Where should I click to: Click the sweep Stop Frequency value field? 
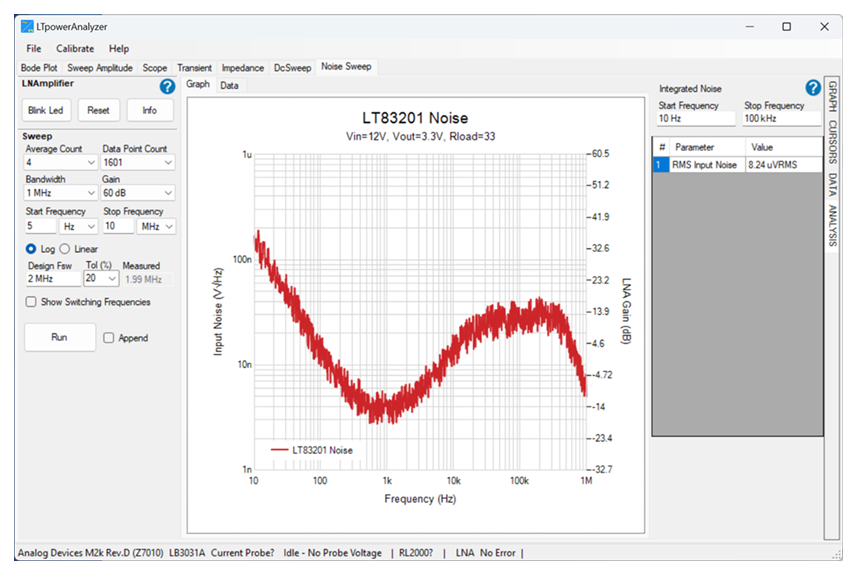click(x=118, y=226)
